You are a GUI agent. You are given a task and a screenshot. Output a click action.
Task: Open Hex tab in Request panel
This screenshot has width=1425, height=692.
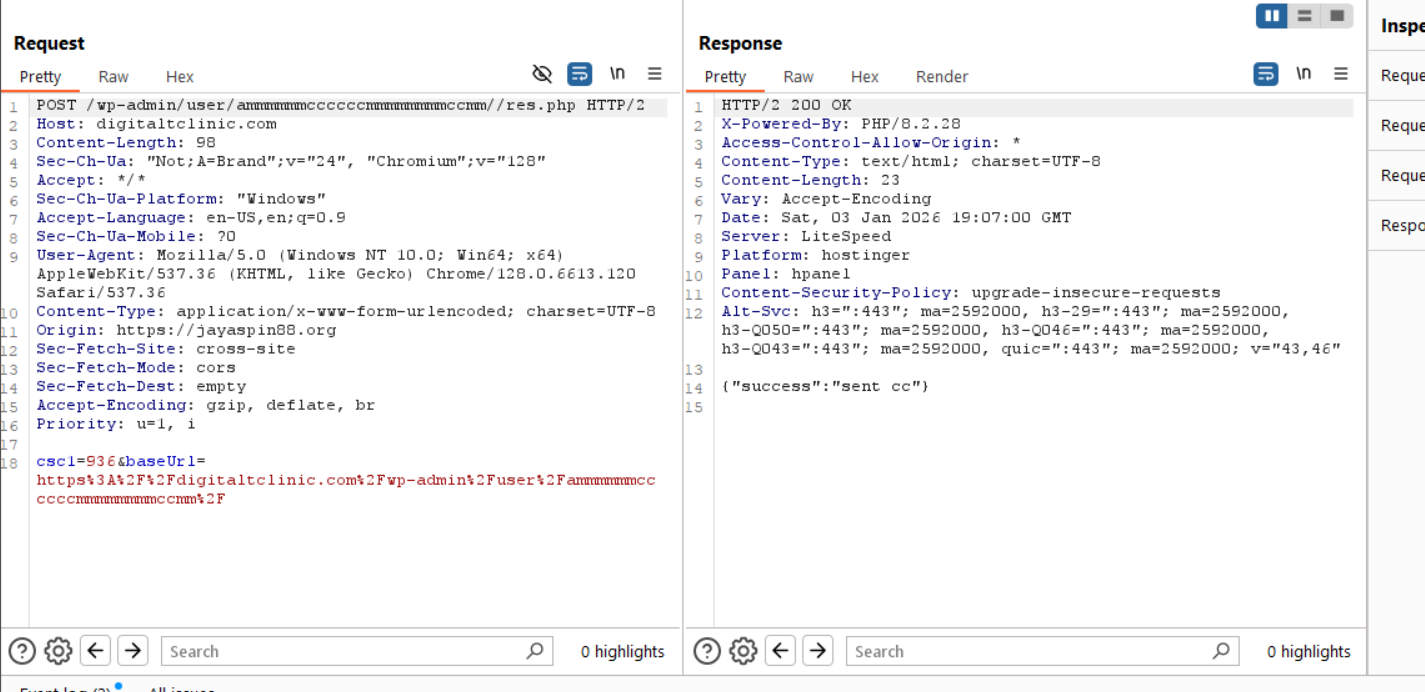click(180, 77)
